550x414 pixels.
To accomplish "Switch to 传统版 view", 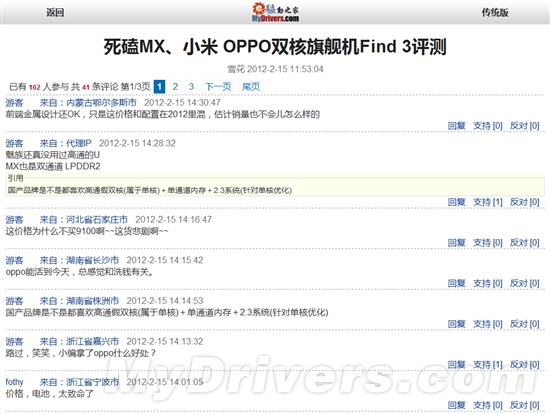I will pyautogui.click(x=495, y=13).
